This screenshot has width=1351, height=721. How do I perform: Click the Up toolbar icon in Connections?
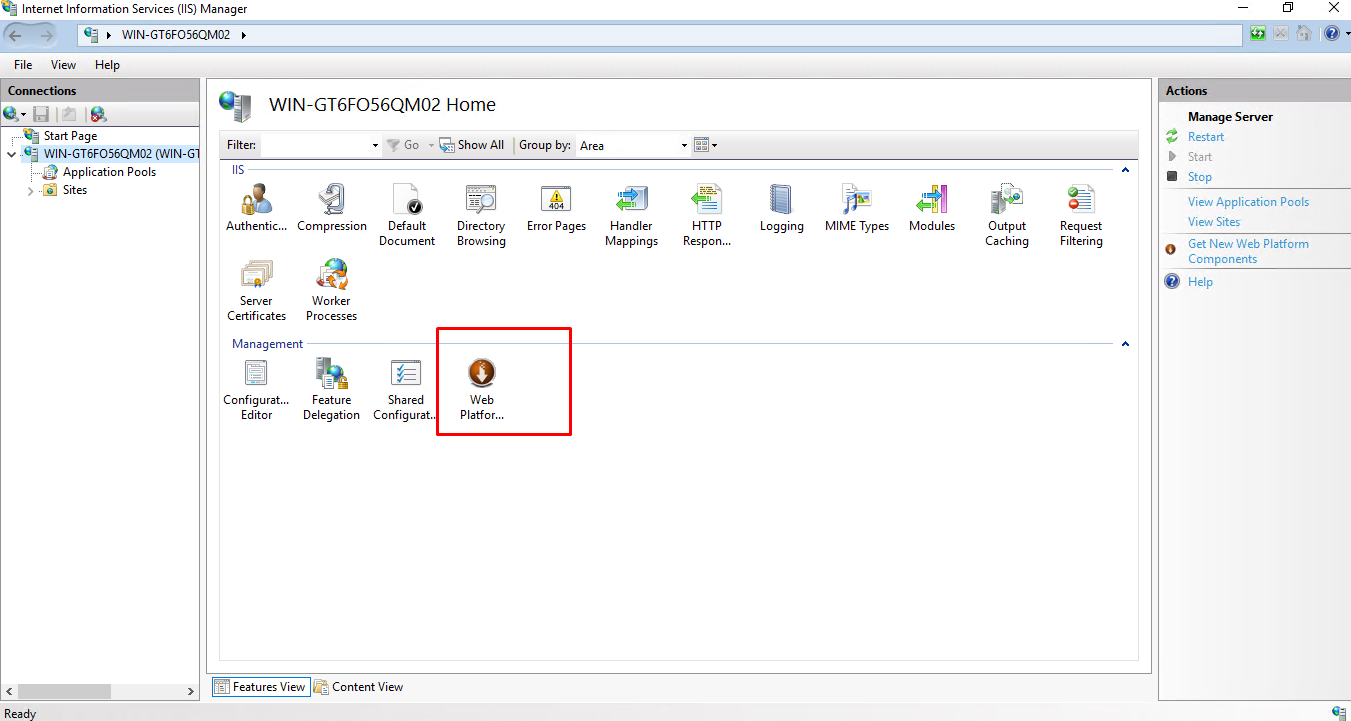[x=69, y=115]
